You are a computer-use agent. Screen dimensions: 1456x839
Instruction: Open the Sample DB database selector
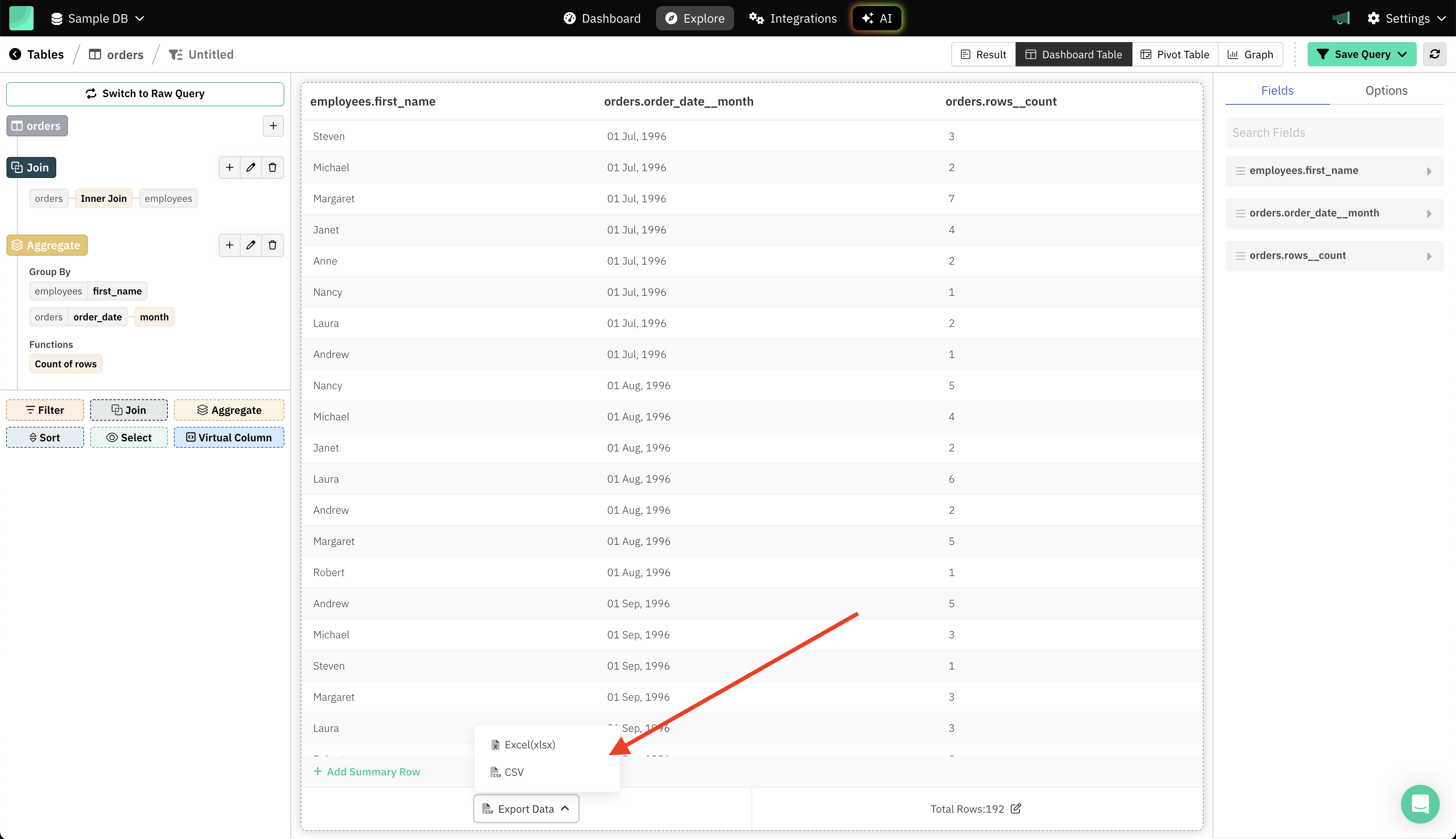tap(97, 19)
